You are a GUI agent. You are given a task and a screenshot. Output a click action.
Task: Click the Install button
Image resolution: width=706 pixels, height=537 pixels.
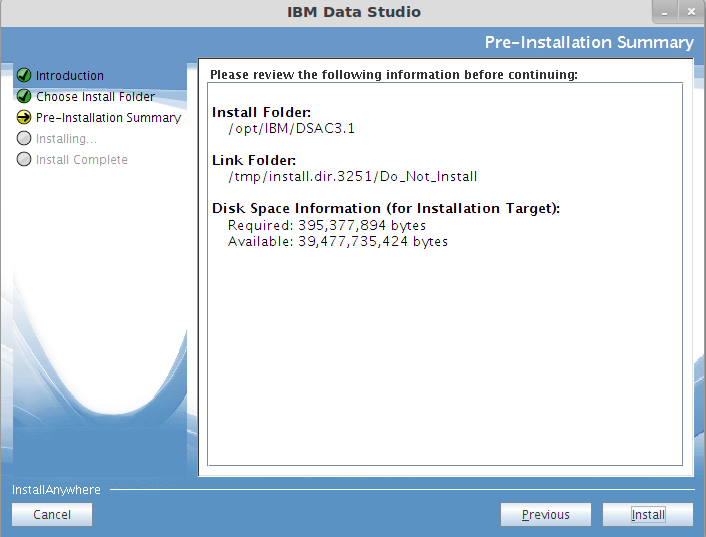[647, 514]
